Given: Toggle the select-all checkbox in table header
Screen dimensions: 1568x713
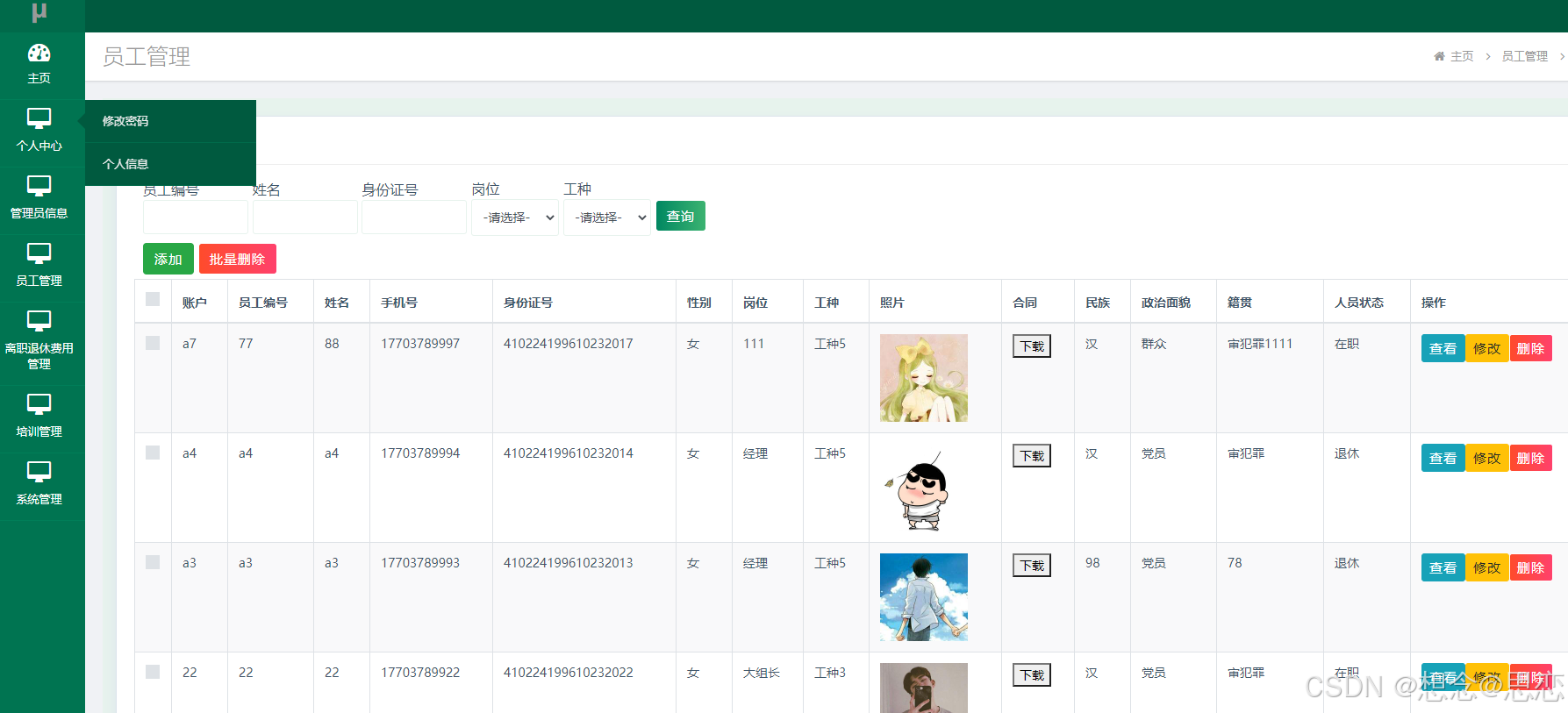Looking at the screenshot, I should pos(153,299).
